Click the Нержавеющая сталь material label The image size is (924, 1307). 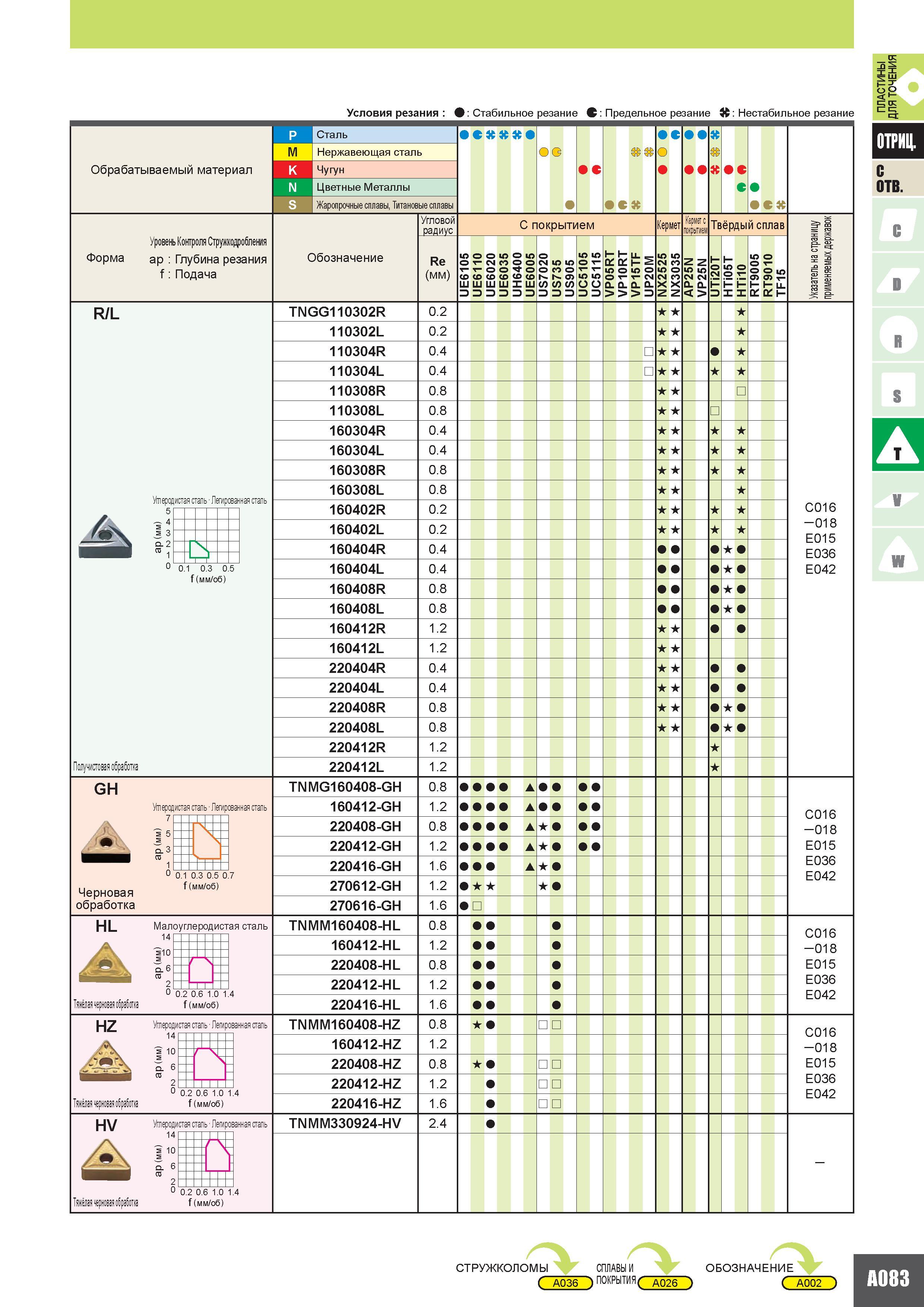[370, 152]
